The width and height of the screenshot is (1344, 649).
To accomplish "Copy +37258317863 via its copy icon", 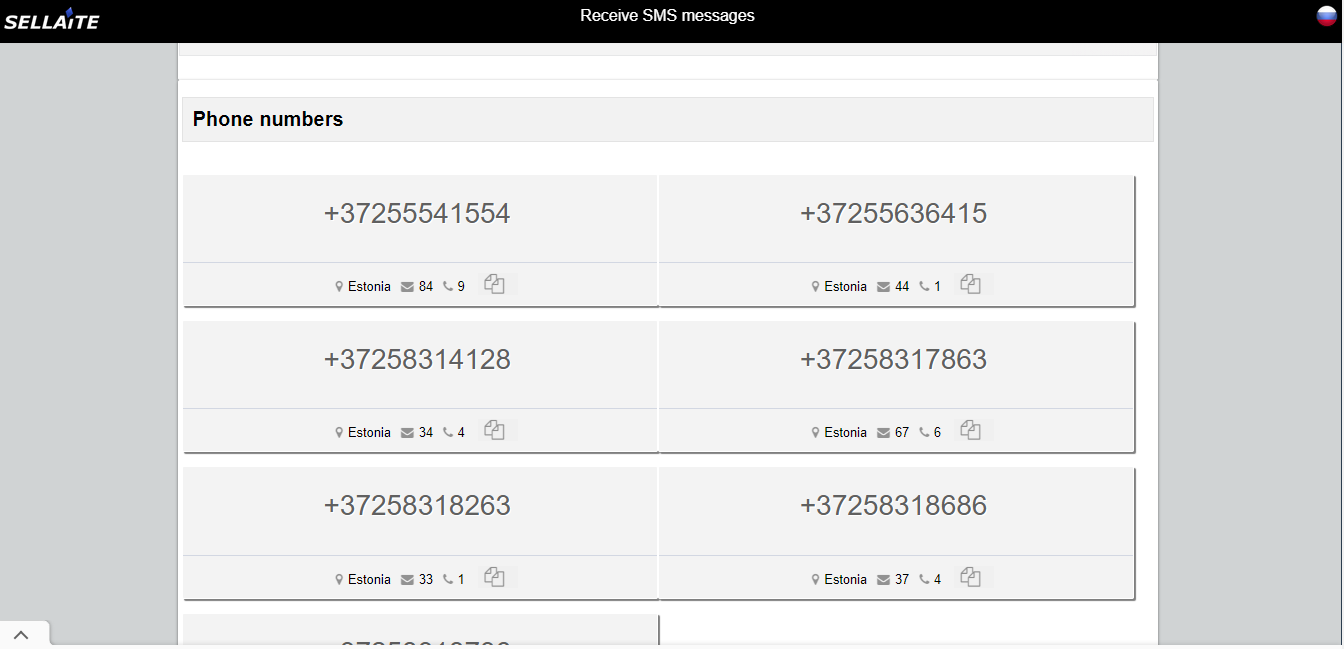I will coord(970,430).
